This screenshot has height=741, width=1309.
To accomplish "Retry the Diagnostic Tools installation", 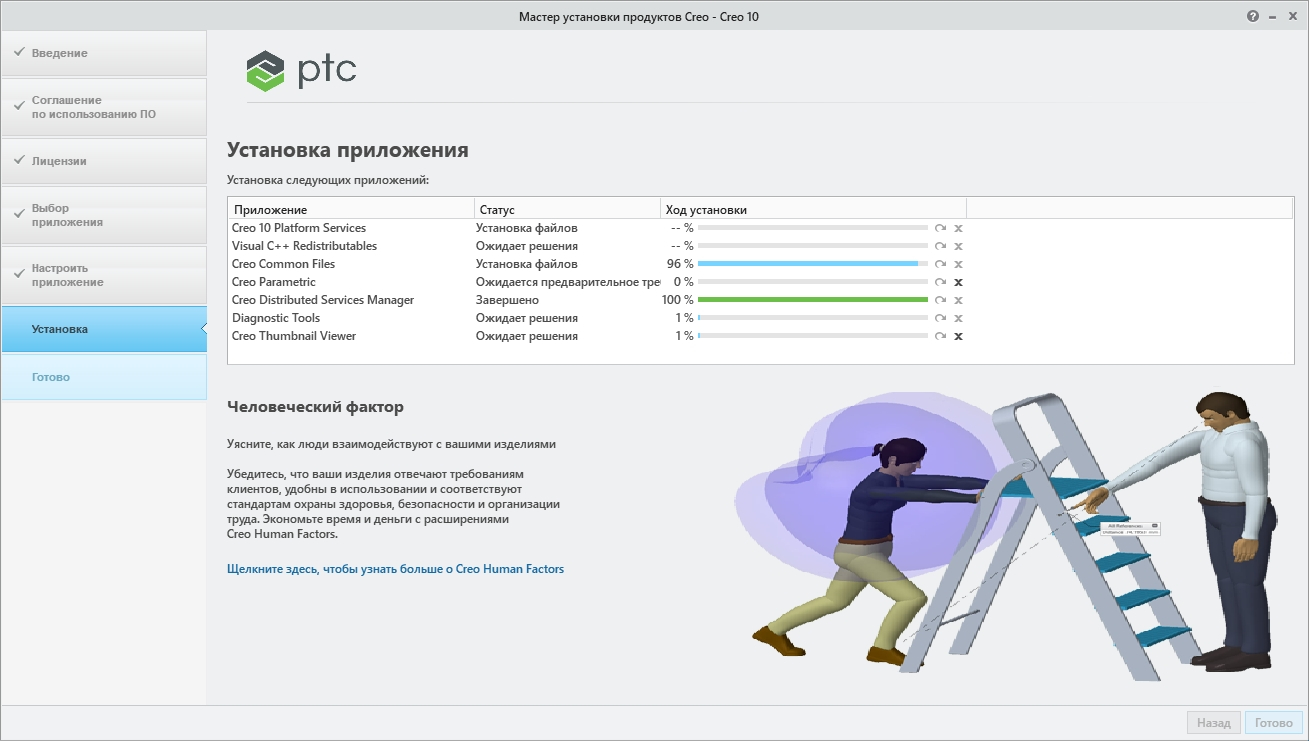I will [940, 318].
